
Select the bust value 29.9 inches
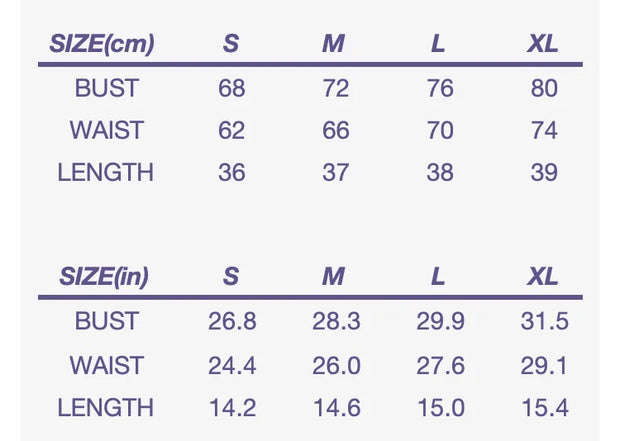pyautogui.click(x=440, y=321)
